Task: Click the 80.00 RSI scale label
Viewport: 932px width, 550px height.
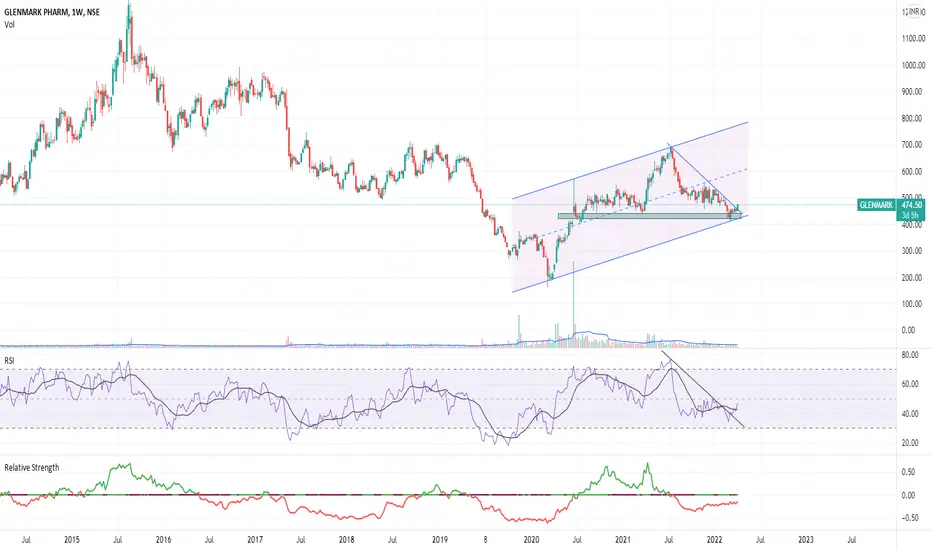Action: coord(910,355)
